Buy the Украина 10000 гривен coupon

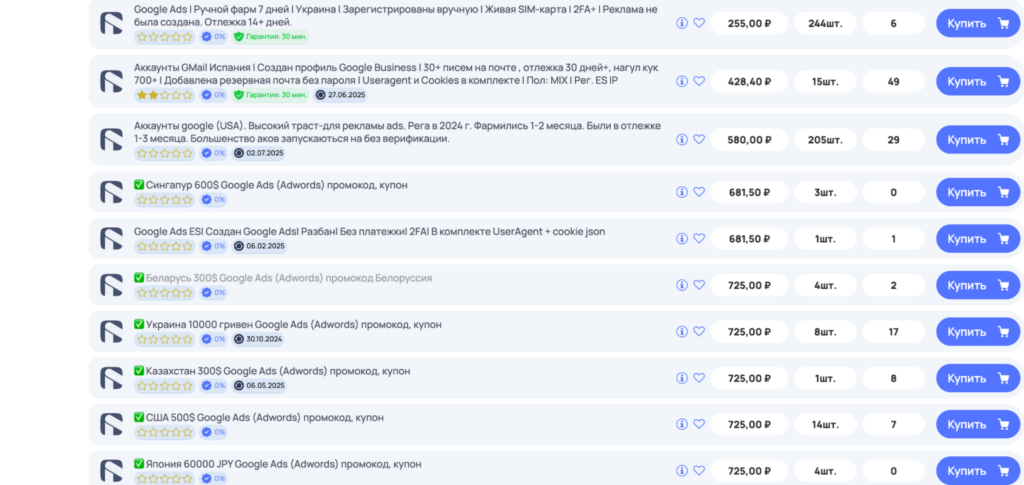pyautogui.click(x=978, y=332)
